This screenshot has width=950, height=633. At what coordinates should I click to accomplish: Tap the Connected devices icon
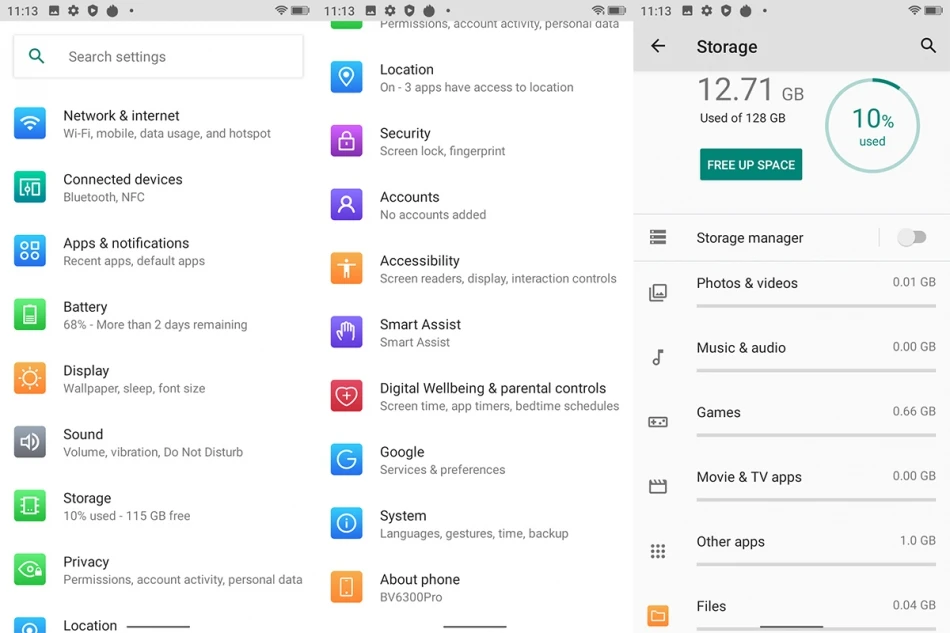(x=30, y=187)
